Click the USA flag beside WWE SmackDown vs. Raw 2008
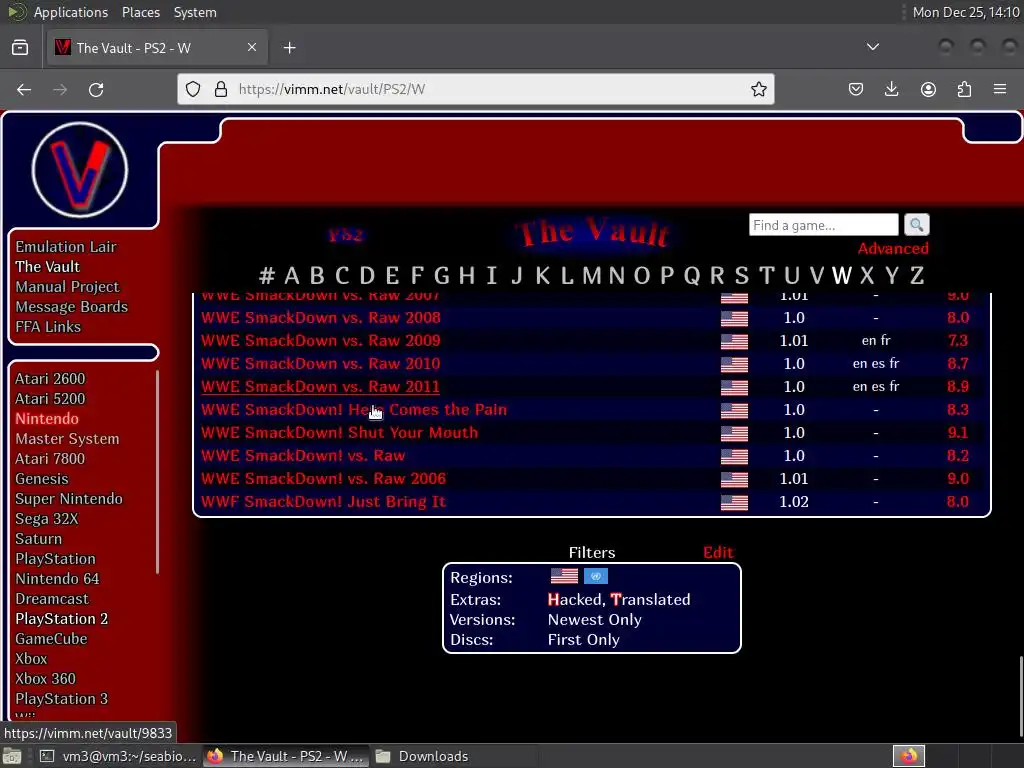The width and height of the screenshot is (1024, 768). (x=734, y=318)
